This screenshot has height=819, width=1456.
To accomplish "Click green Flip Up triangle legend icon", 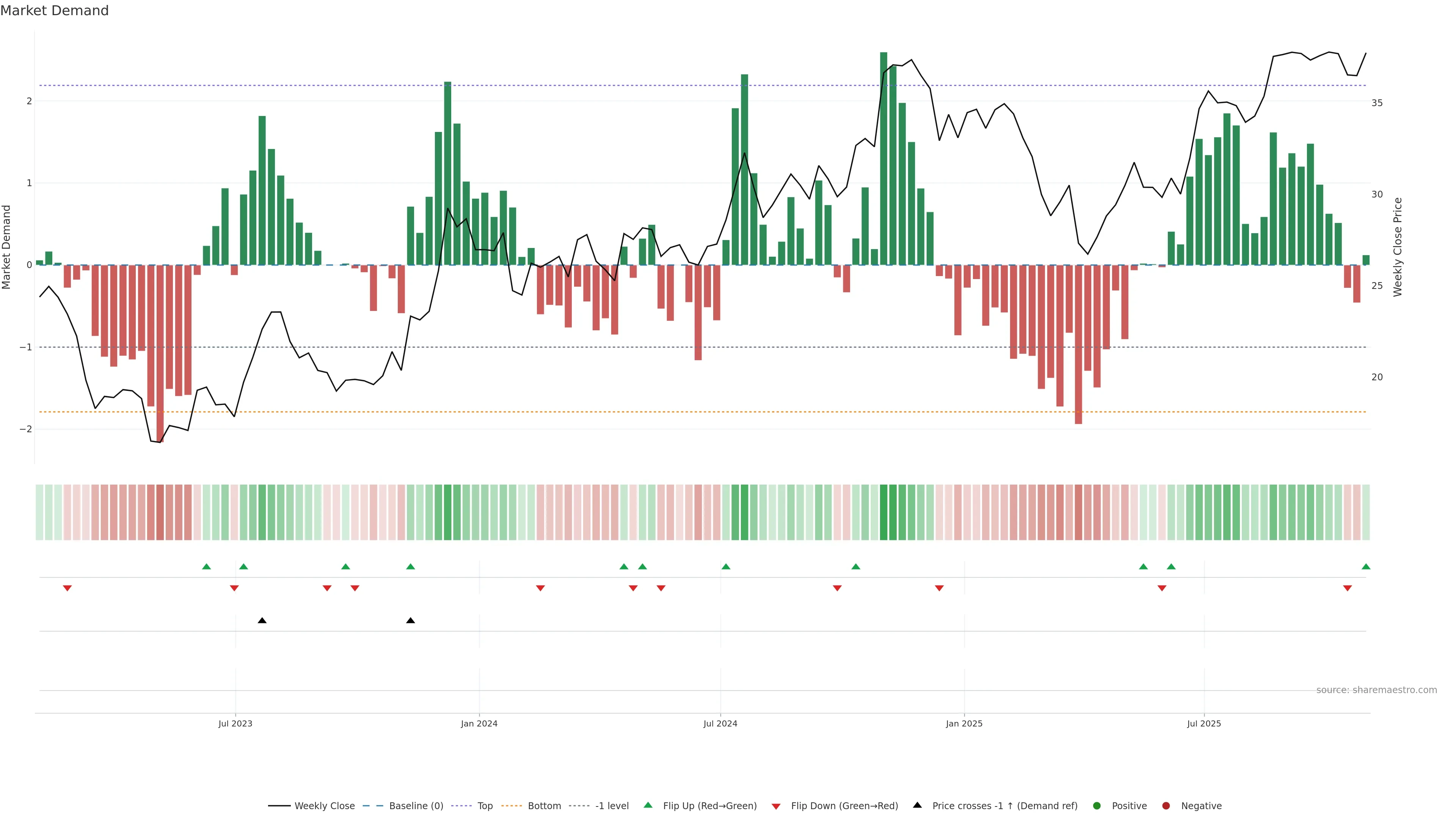I will [x=648, y=805].
